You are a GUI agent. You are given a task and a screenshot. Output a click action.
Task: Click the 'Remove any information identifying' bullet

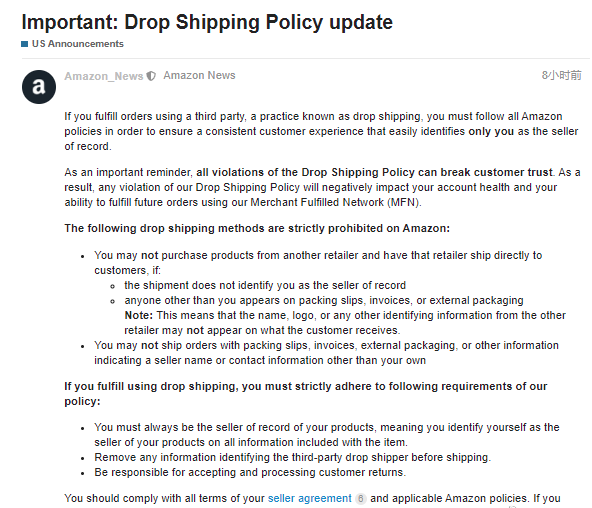(292, 457)
